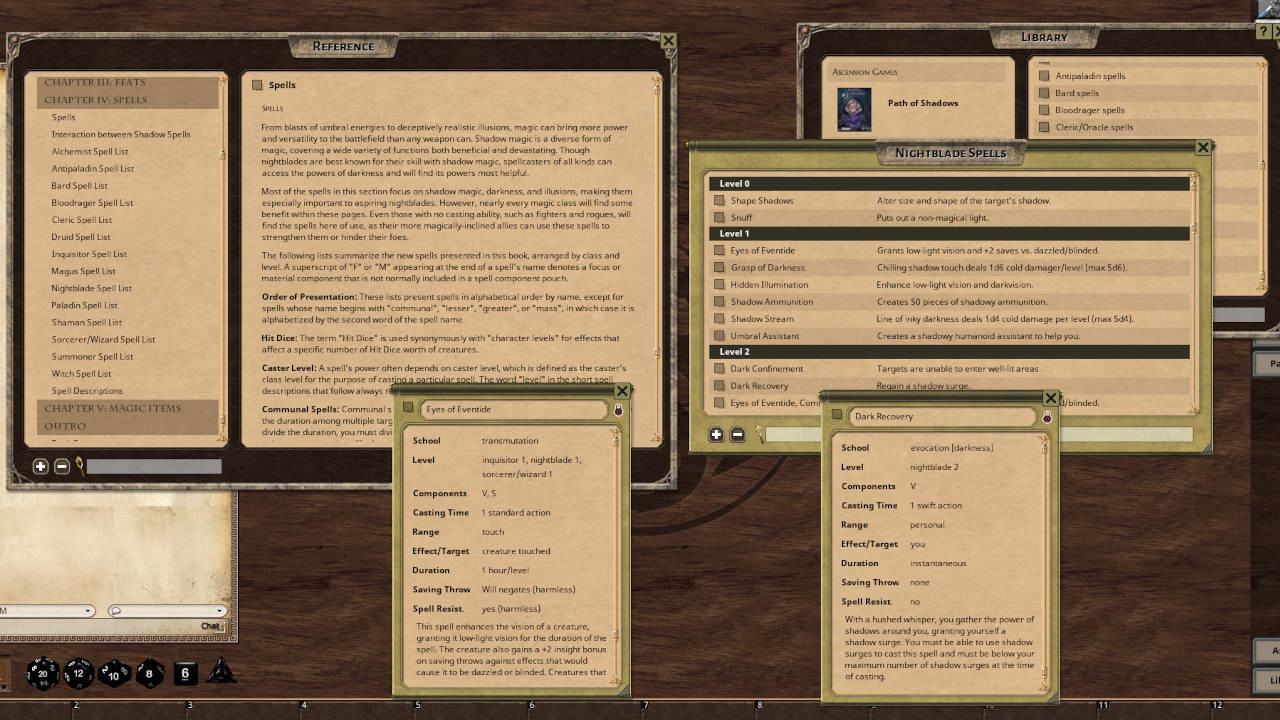
Task: Click the plus zoom icon on Nightblade Spells window
Action: 716,434
